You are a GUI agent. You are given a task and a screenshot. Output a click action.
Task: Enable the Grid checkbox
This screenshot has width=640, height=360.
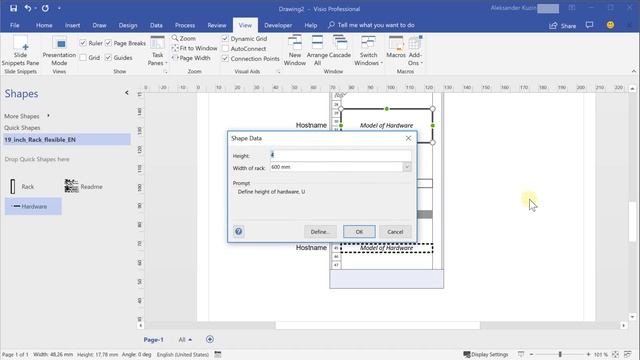point(83,58)
